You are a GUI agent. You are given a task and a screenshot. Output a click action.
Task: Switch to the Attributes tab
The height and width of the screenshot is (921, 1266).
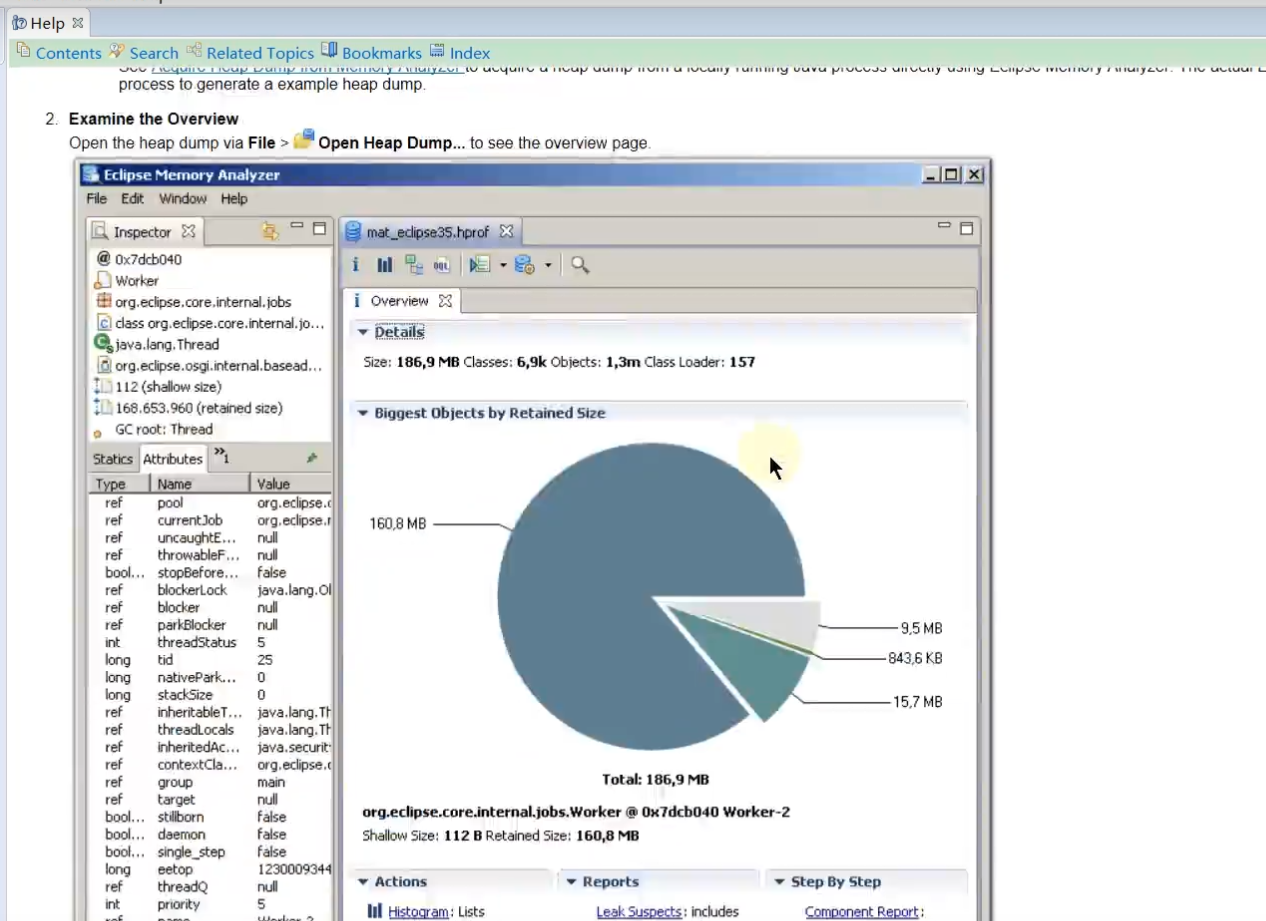click(x=172, y=459)
